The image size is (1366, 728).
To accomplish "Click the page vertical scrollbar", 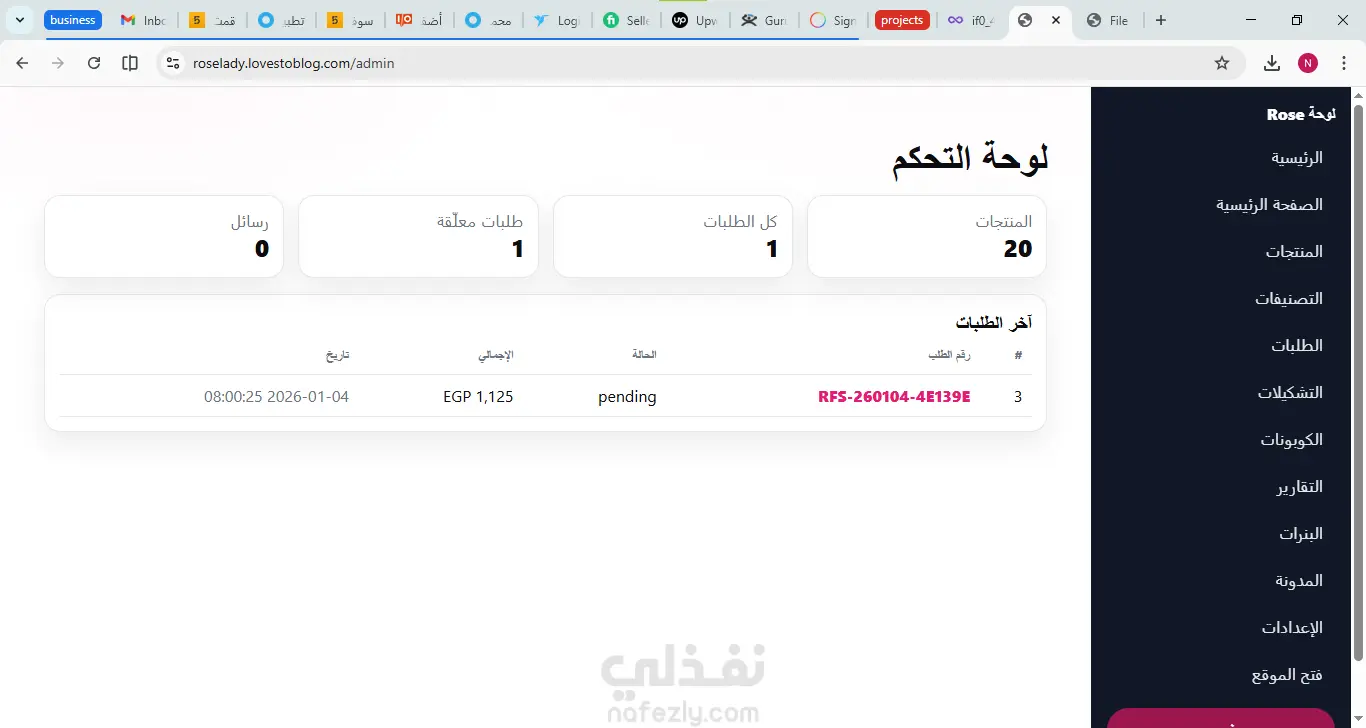I will pos(1358,380).
